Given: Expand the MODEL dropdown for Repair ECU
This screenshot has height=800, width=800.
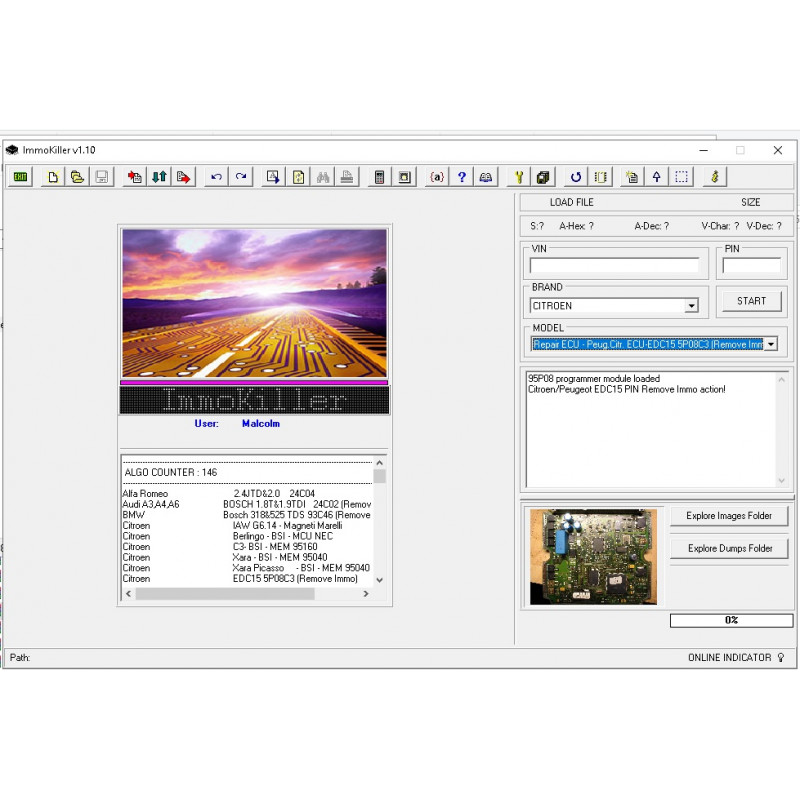Looking at the screenshot, I should pos(770,343).
